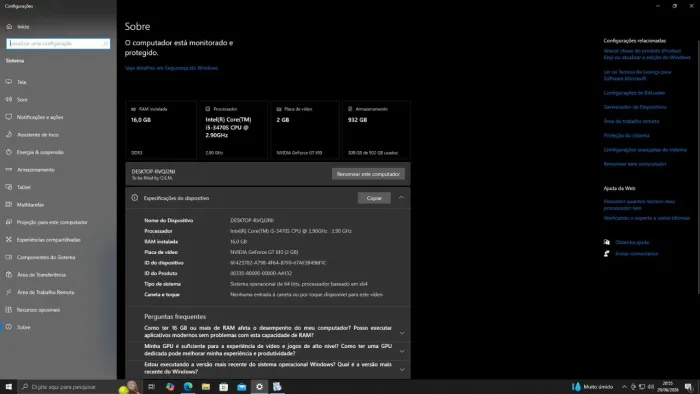Click the RAM instalada card
The image size is (700, 394).
point(161,130)
